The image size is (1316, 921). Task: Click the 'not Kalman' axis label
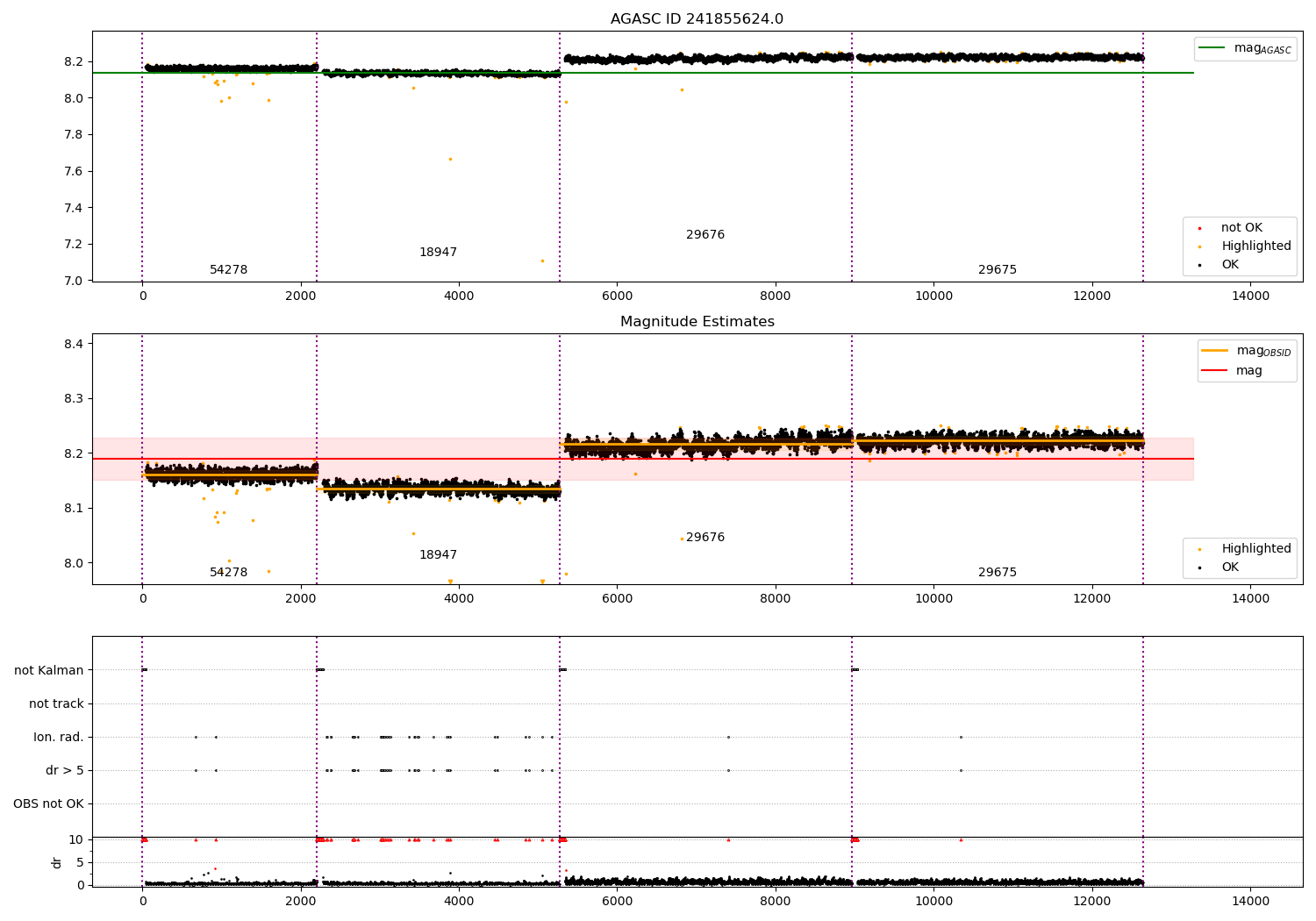pos(49,671)
